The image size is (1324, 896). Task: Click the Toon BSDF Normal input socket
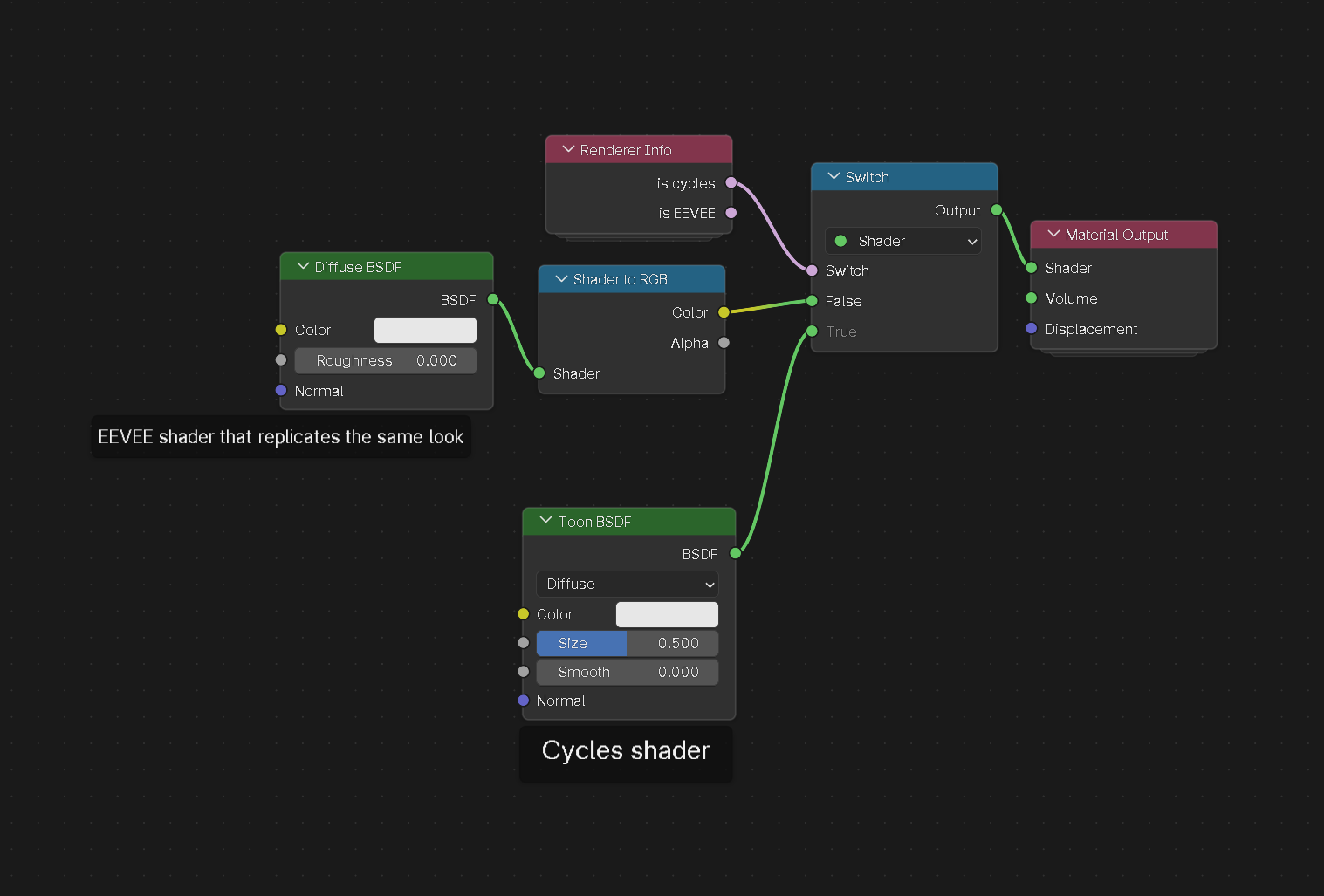tap(524, 701)
